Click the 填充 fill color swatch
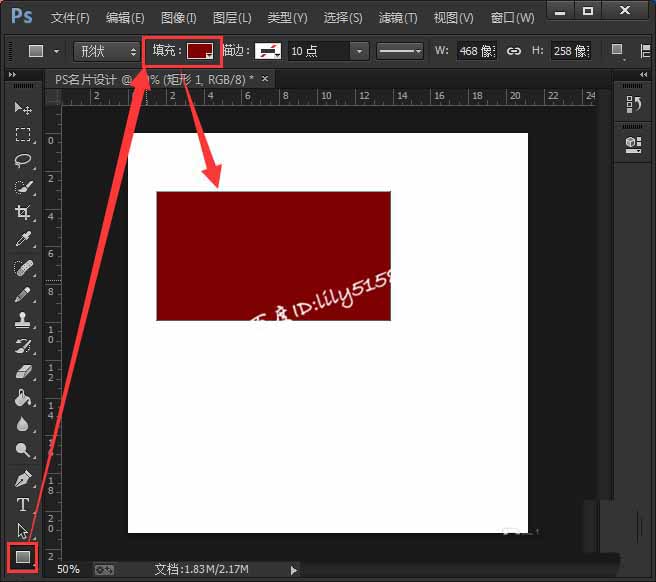 tap(200, 51)
